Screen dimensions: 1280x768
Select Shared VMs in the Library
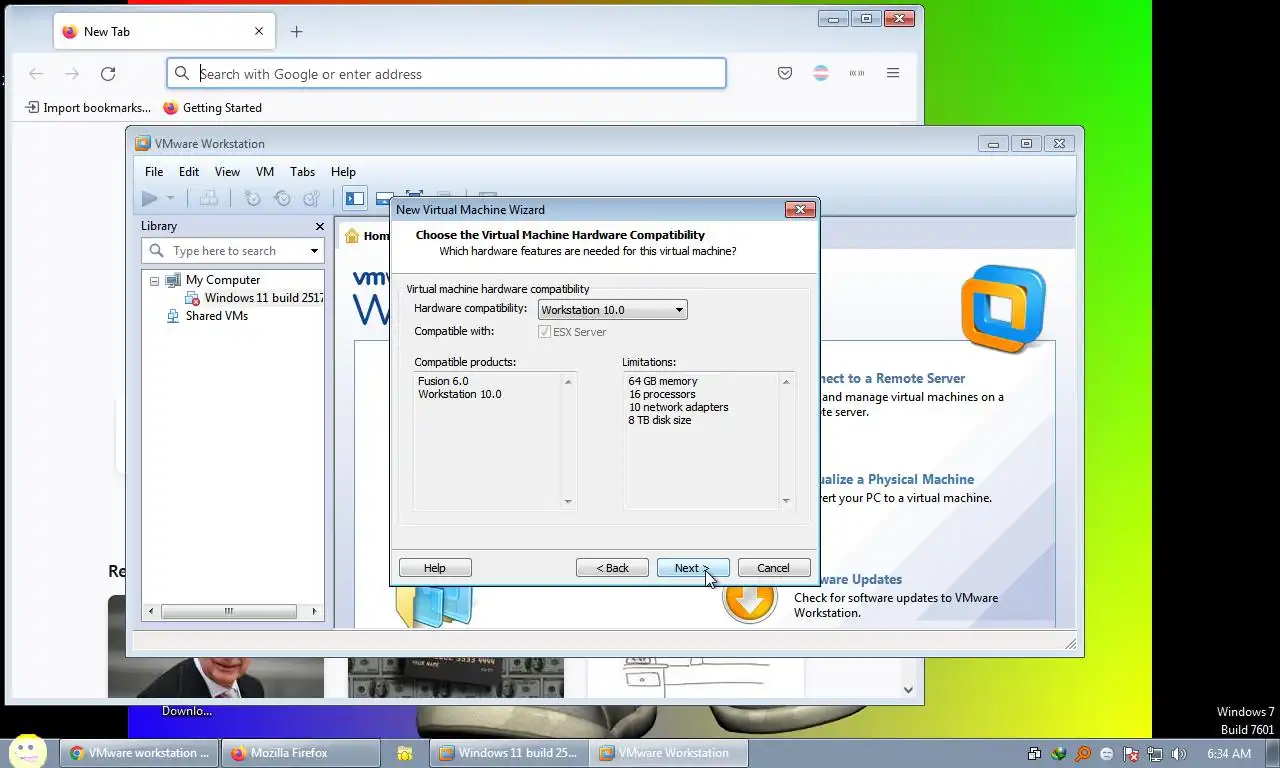pyautogui.click(x=216, y=316)
